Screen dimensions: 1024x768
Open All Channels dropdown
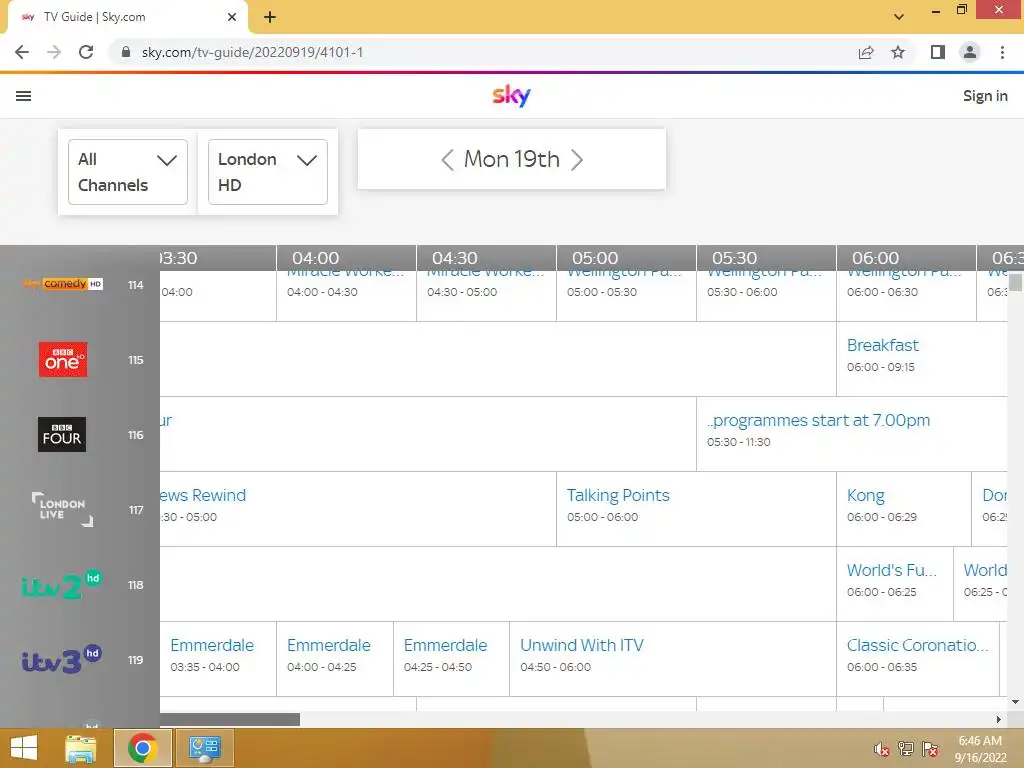click(x=128, y=172)
